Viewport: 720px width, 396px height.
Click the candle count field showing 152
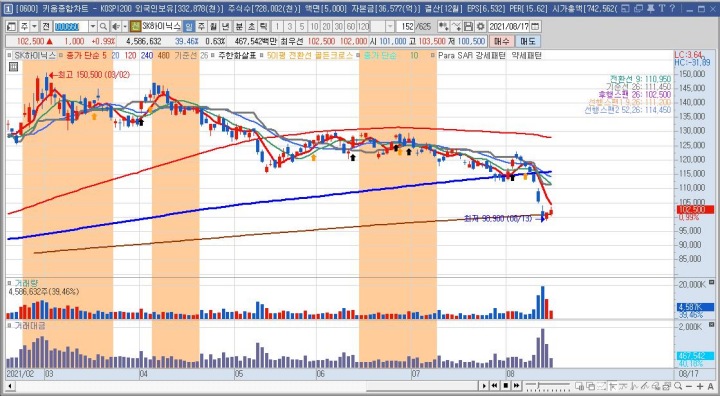point(405,27)
